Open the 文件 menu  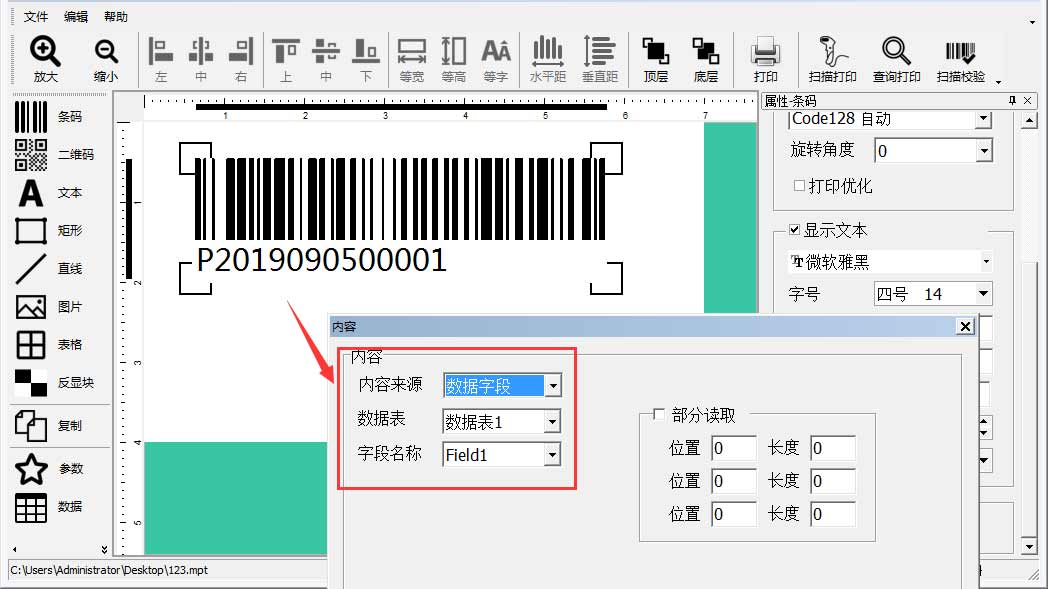coord(36,17)
